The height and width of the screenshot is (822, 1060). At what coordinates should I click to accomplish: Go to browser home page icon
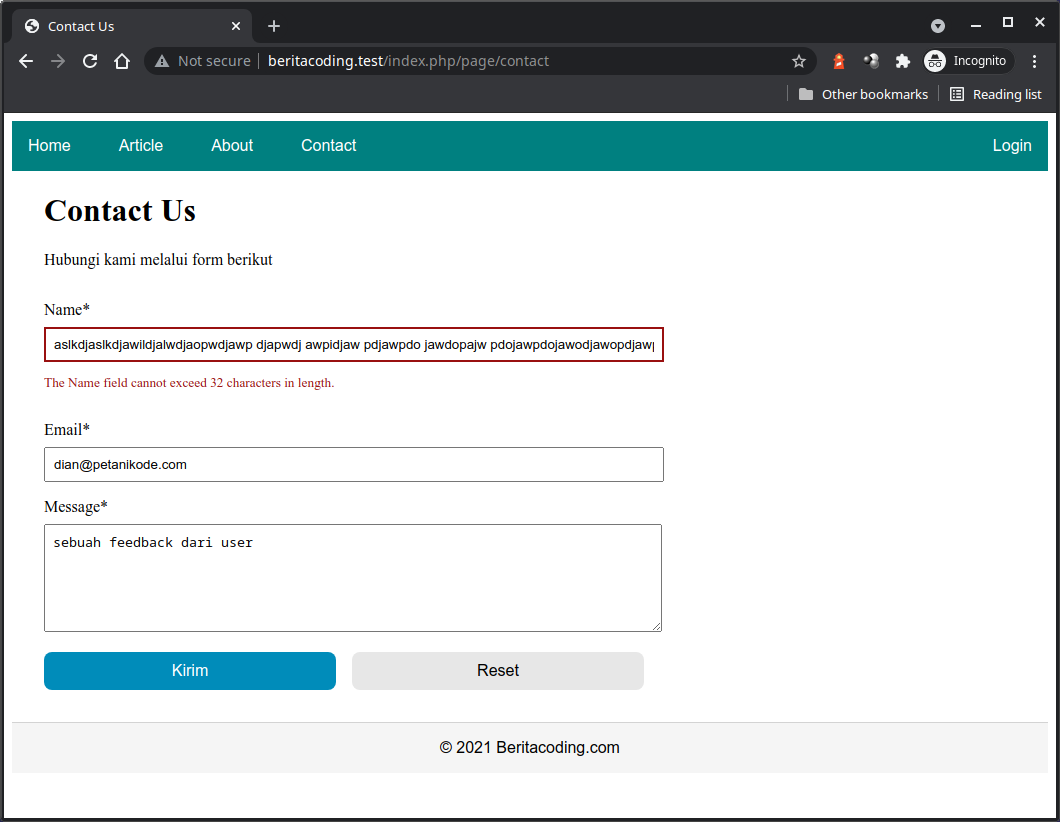[122, 61]
